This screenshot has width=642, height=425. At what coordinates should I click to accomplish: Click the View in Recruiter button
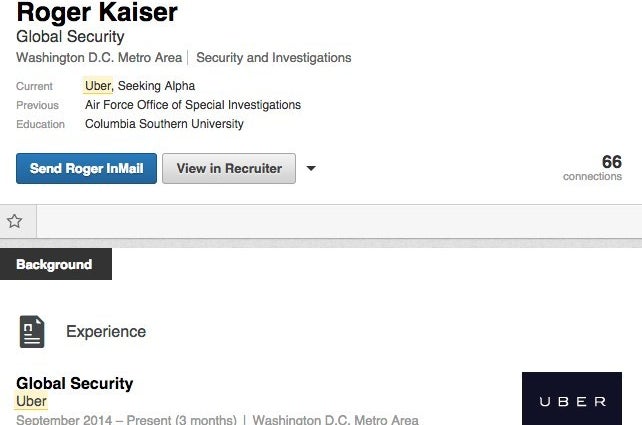[229, 169]
